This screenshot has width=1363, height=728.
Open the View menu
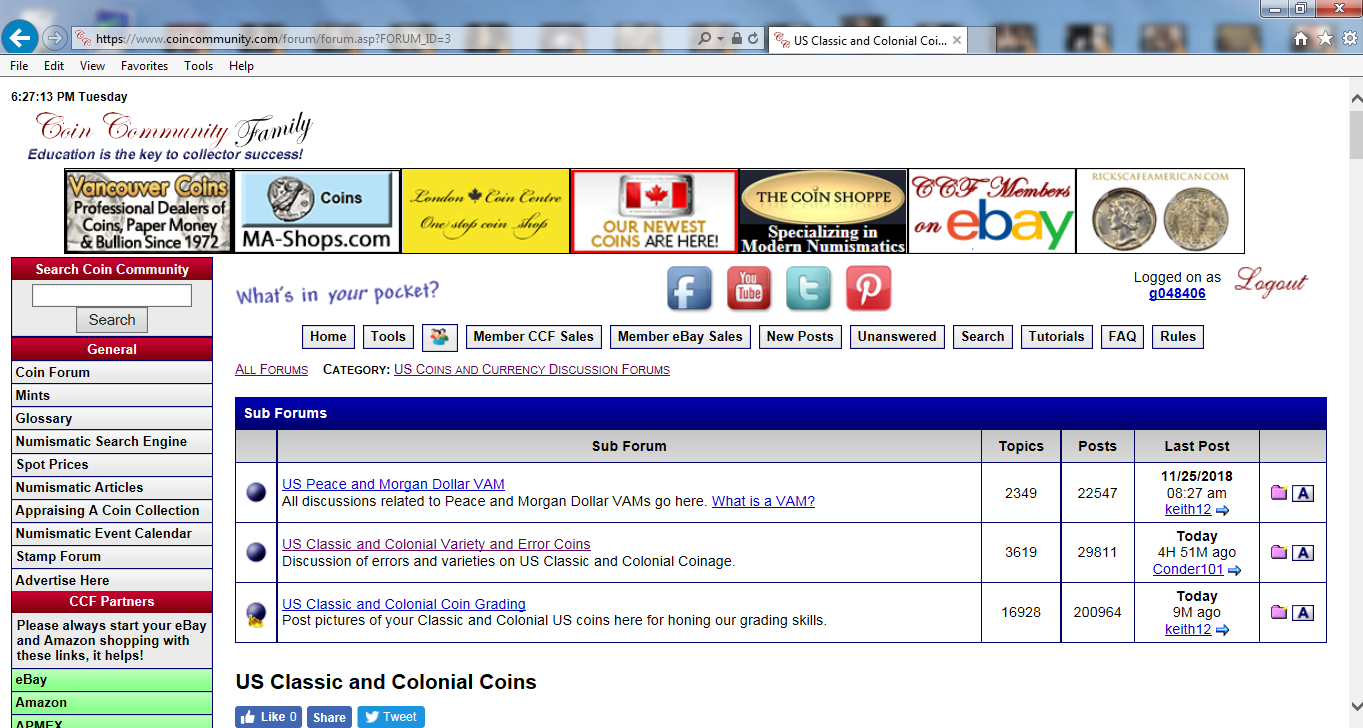(93, 66)
